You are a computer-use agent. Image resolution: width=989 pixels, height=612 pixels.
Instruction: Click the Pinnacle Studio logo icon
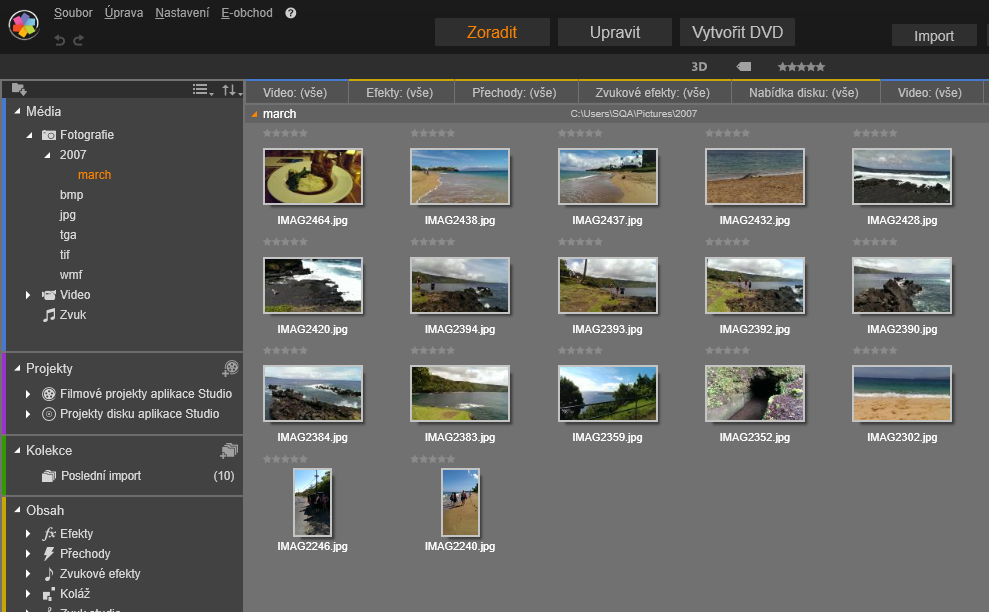click(x=24, y=25)
